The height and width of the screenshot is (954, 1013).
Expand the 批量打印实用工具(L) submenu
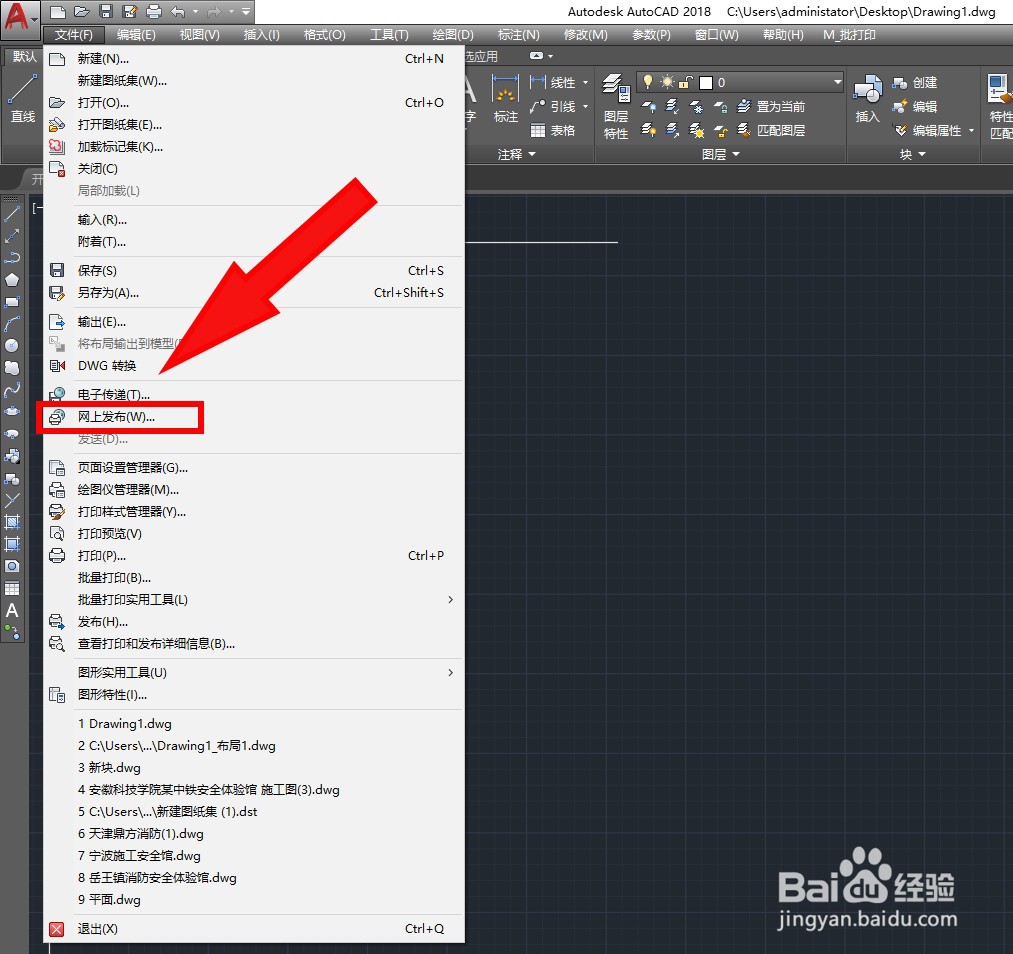click(254, 600)
